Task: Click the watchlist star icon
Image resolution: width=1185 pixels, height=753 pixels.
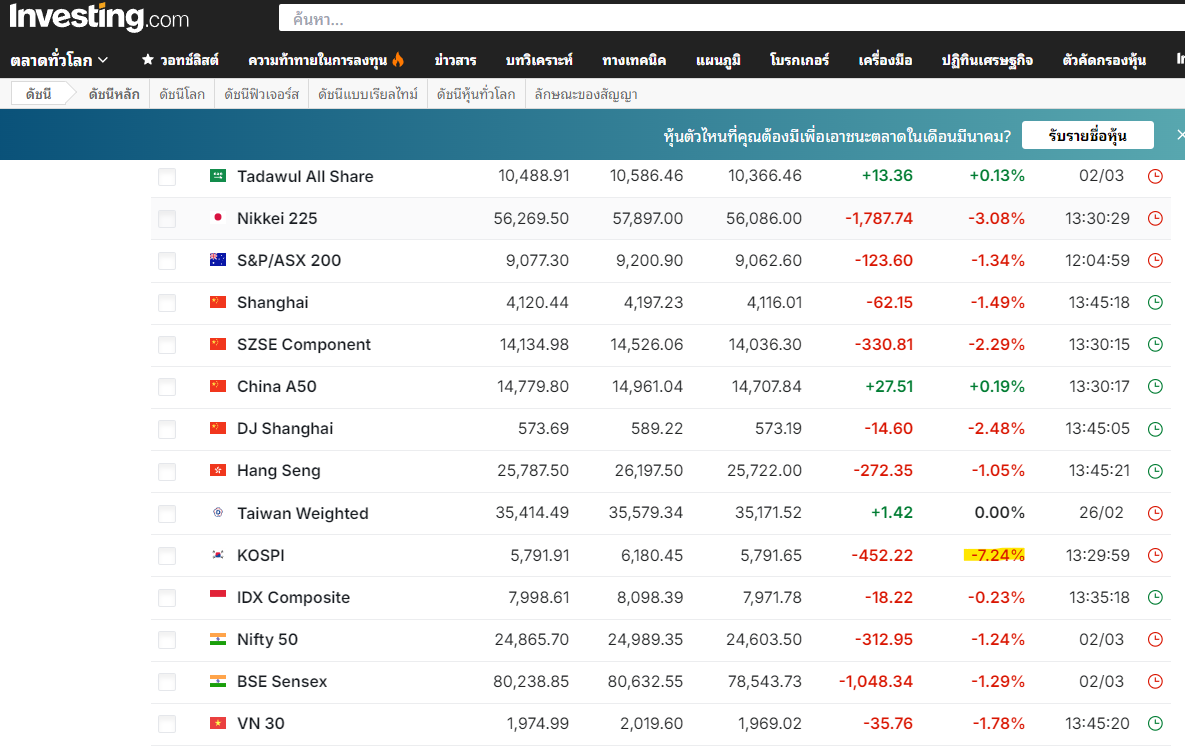Action: 147,59
